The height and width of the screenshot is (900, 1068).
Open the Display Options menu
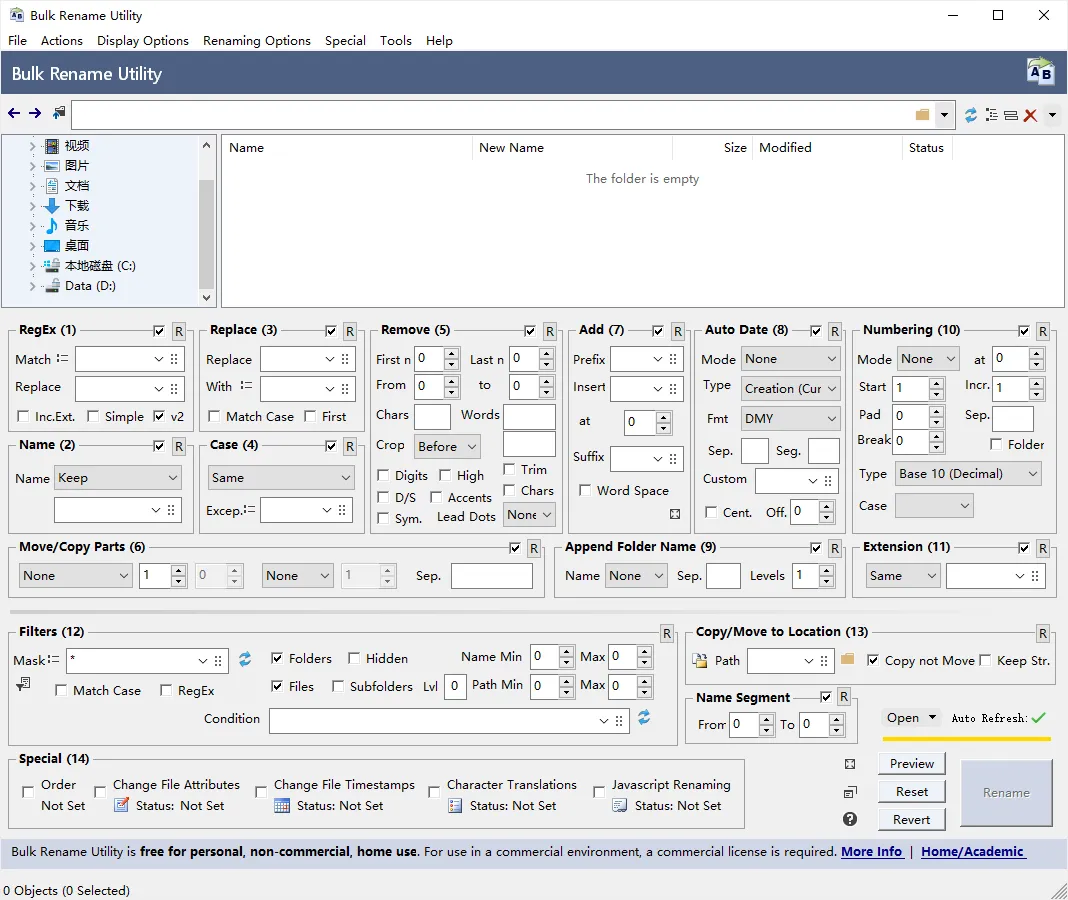tap(142, 40)
